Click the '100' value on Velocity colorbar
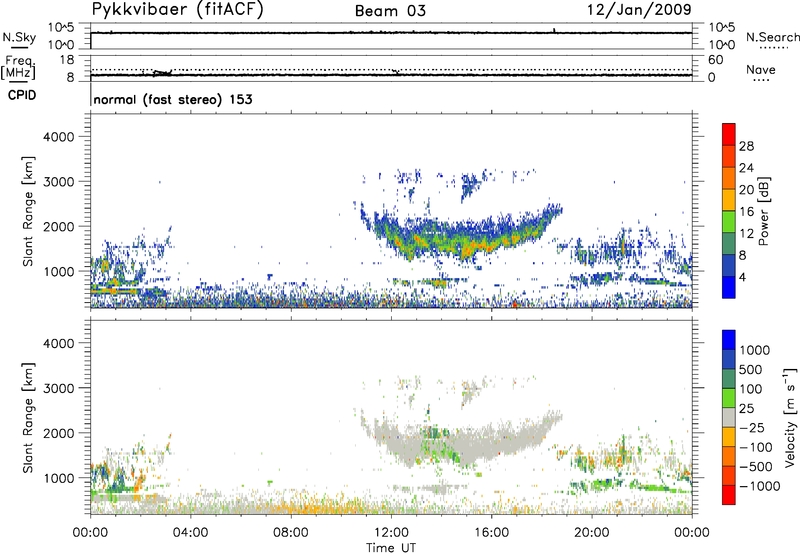Screen dimensions: 800x554 [x=751, y=389]
